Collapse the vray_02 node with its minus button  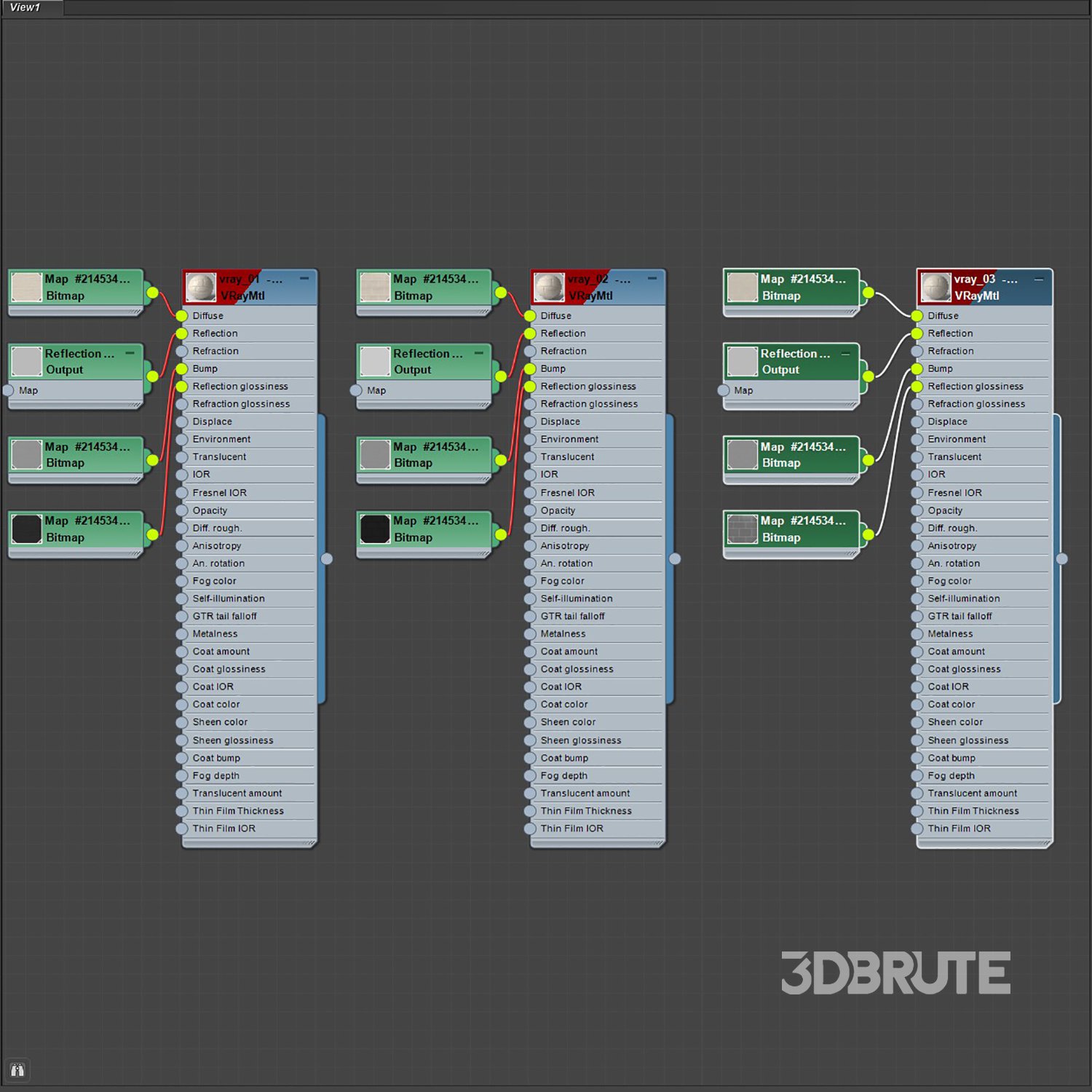(652, 279)
